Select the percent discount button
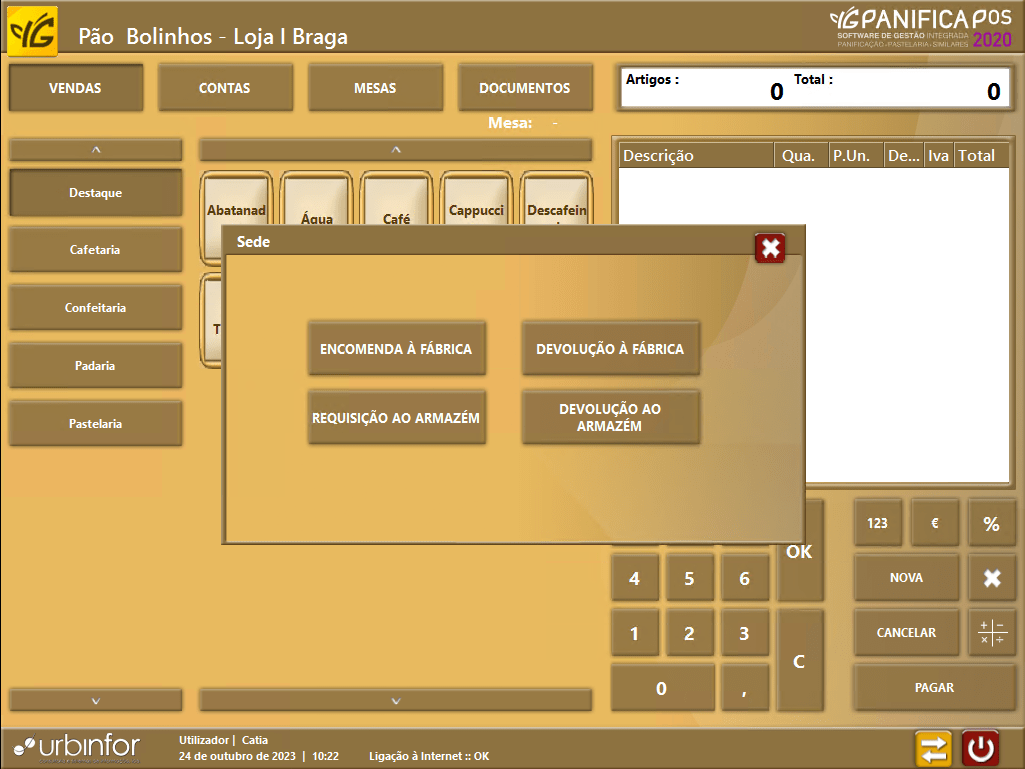 point(991,524)
